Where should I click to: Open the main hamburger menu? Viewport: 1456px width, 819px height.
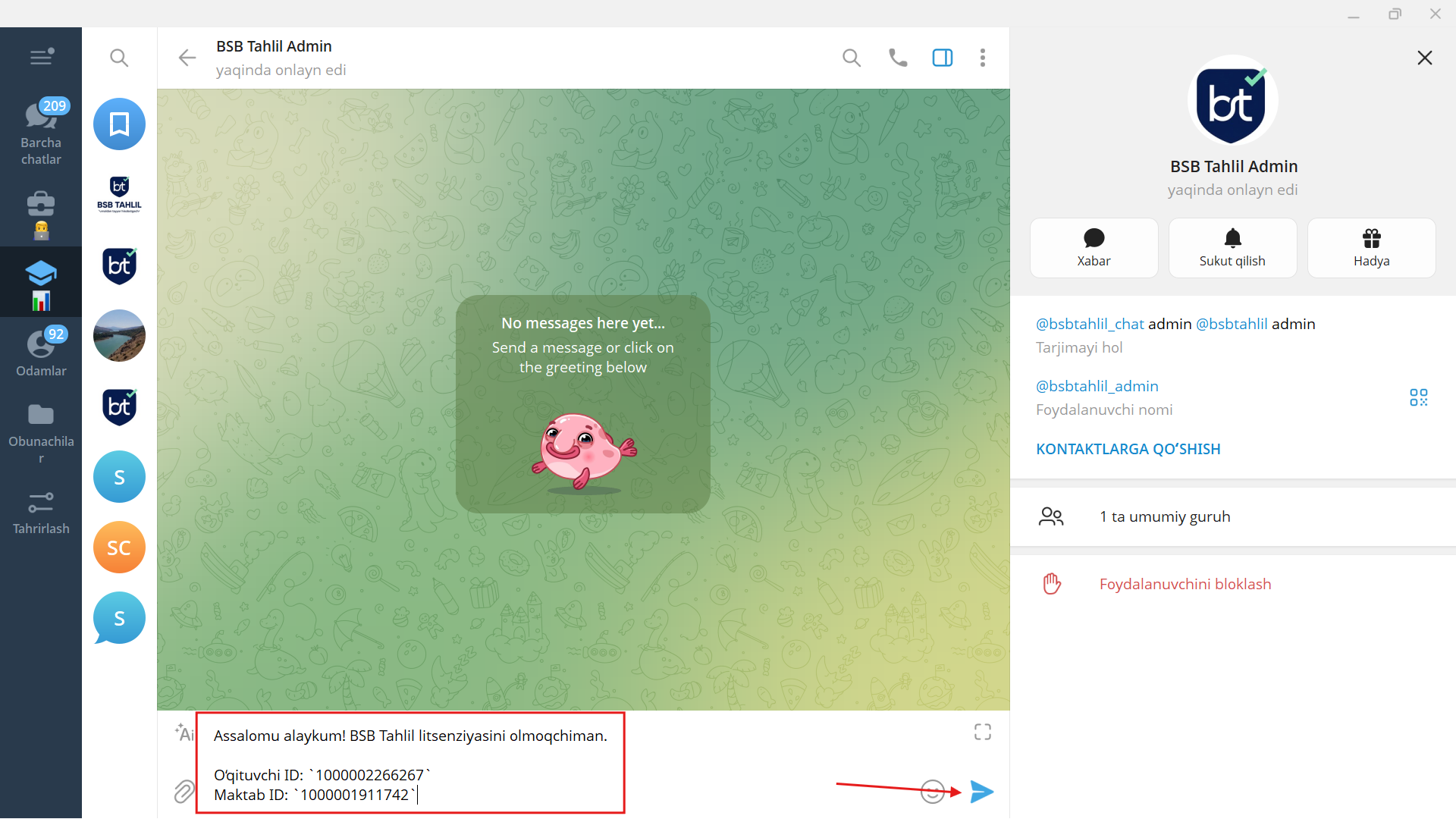(41, 57)
